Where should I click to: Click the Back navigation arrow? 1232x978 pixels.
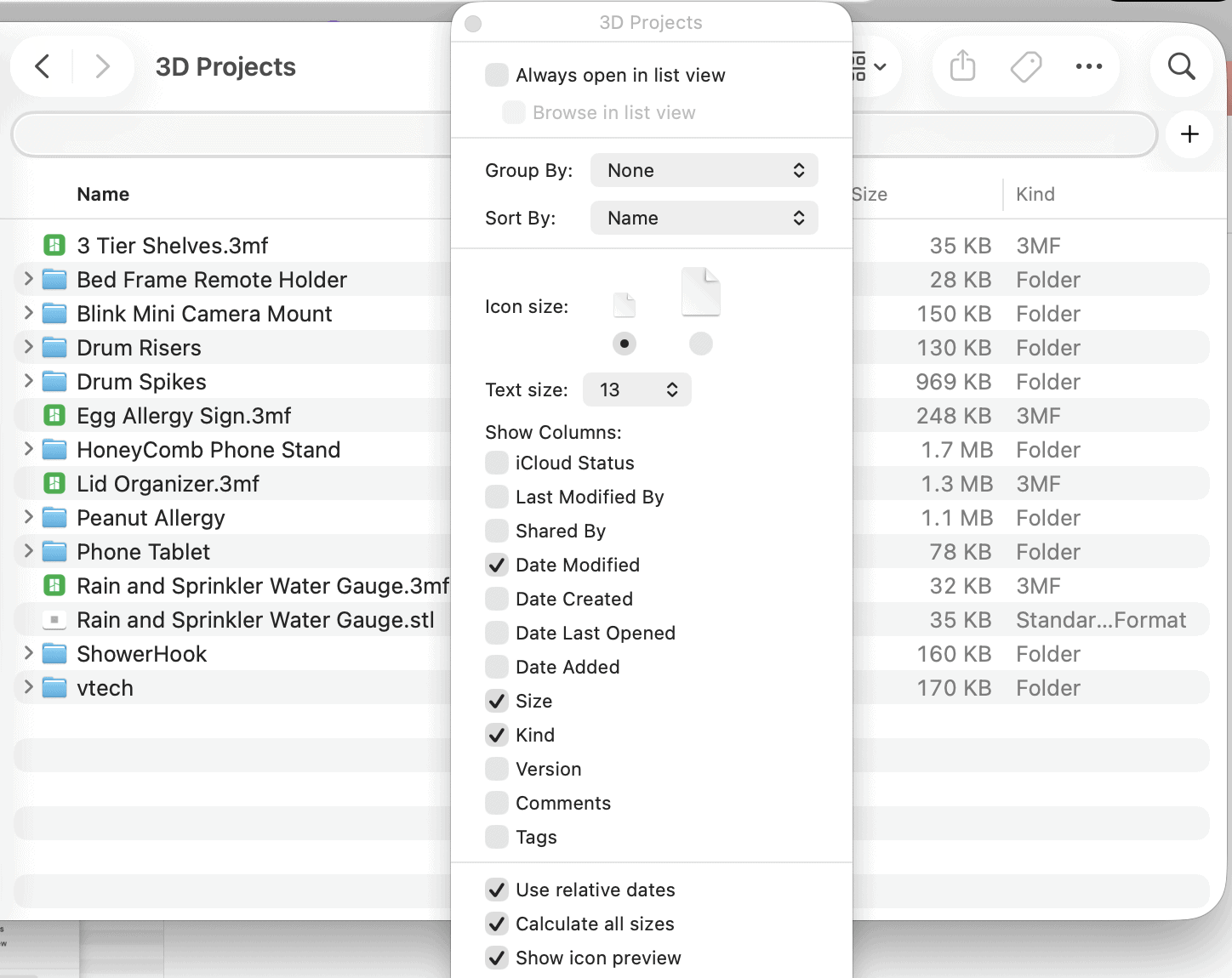tap(42, 66)
